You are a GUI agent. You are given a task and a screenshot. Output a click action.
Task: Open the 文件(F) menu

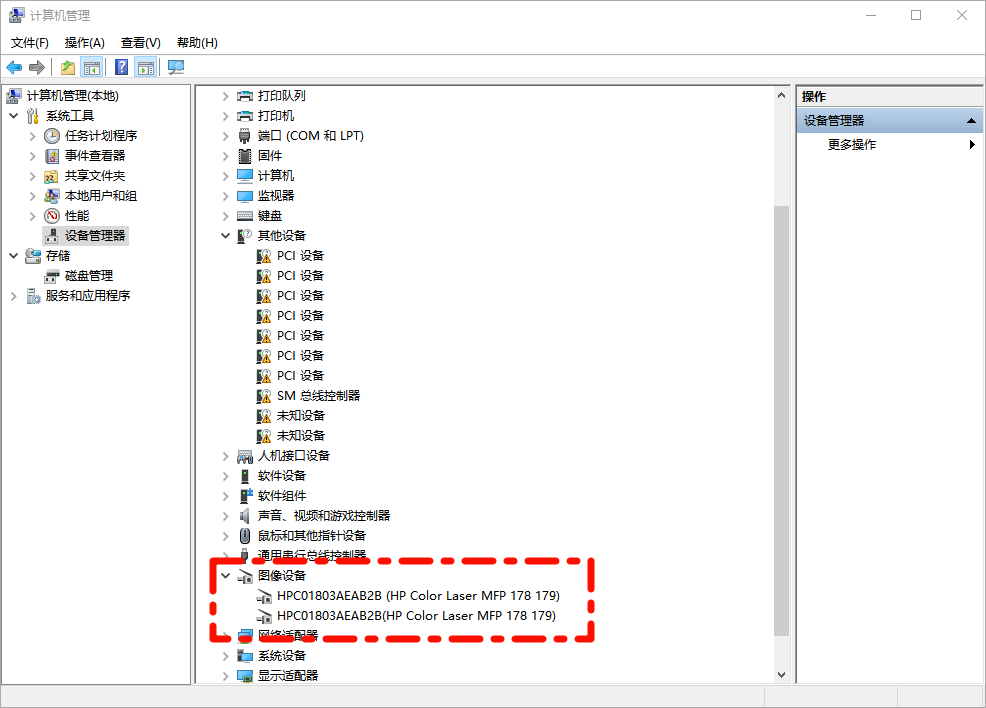tap(30, 43)
